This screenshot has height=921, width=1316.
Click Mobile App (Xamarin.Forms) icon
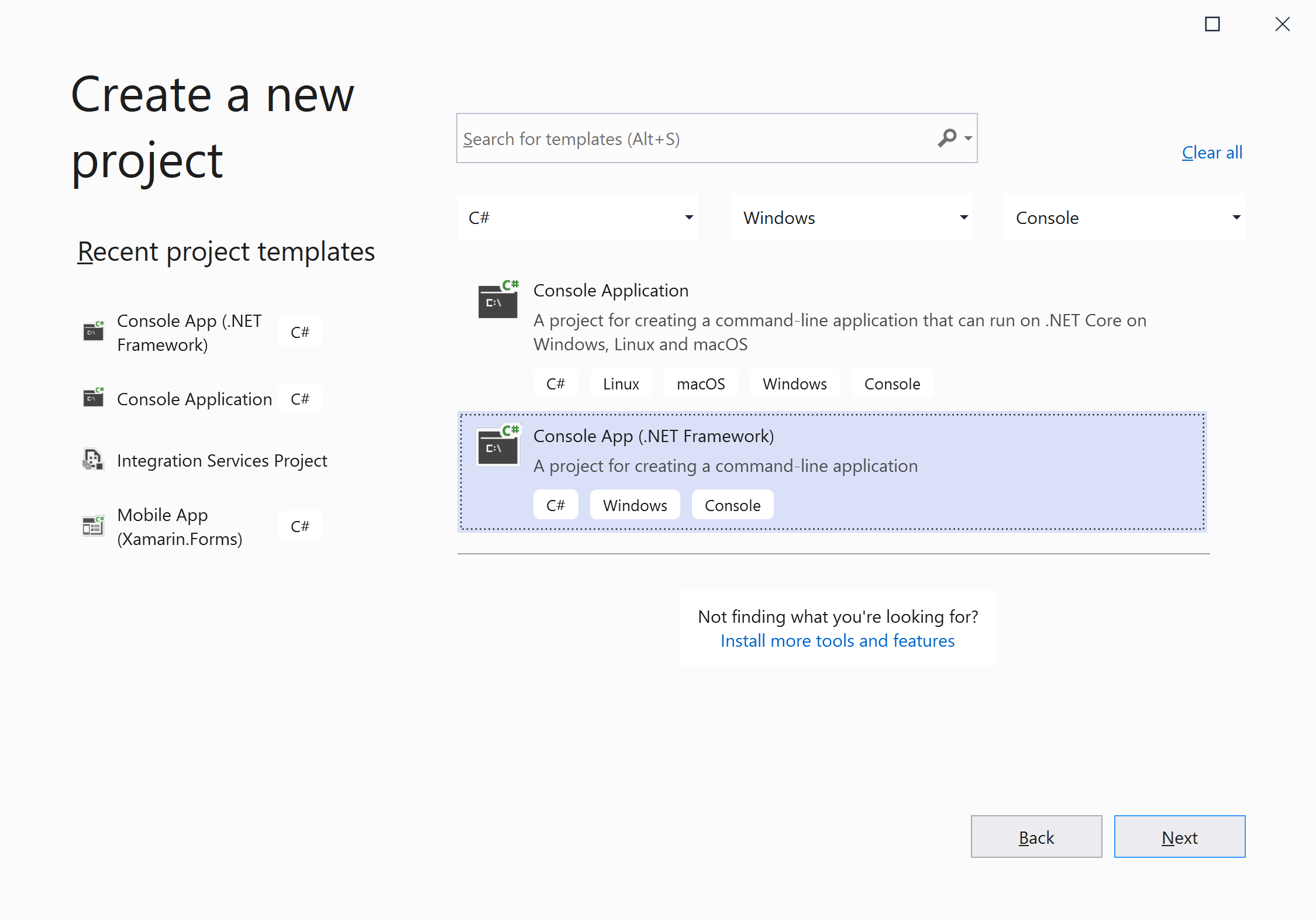click(94, 526)
